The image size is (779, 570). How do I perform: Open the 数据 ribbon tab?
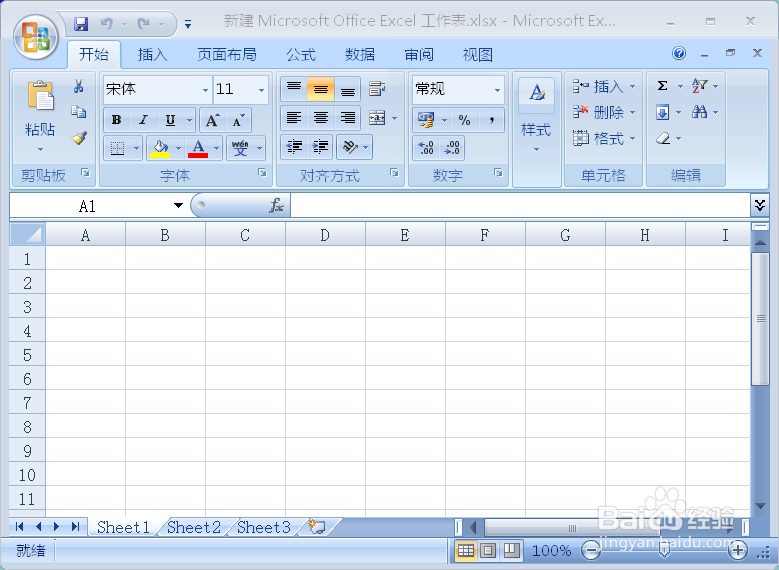coord(360,54)
